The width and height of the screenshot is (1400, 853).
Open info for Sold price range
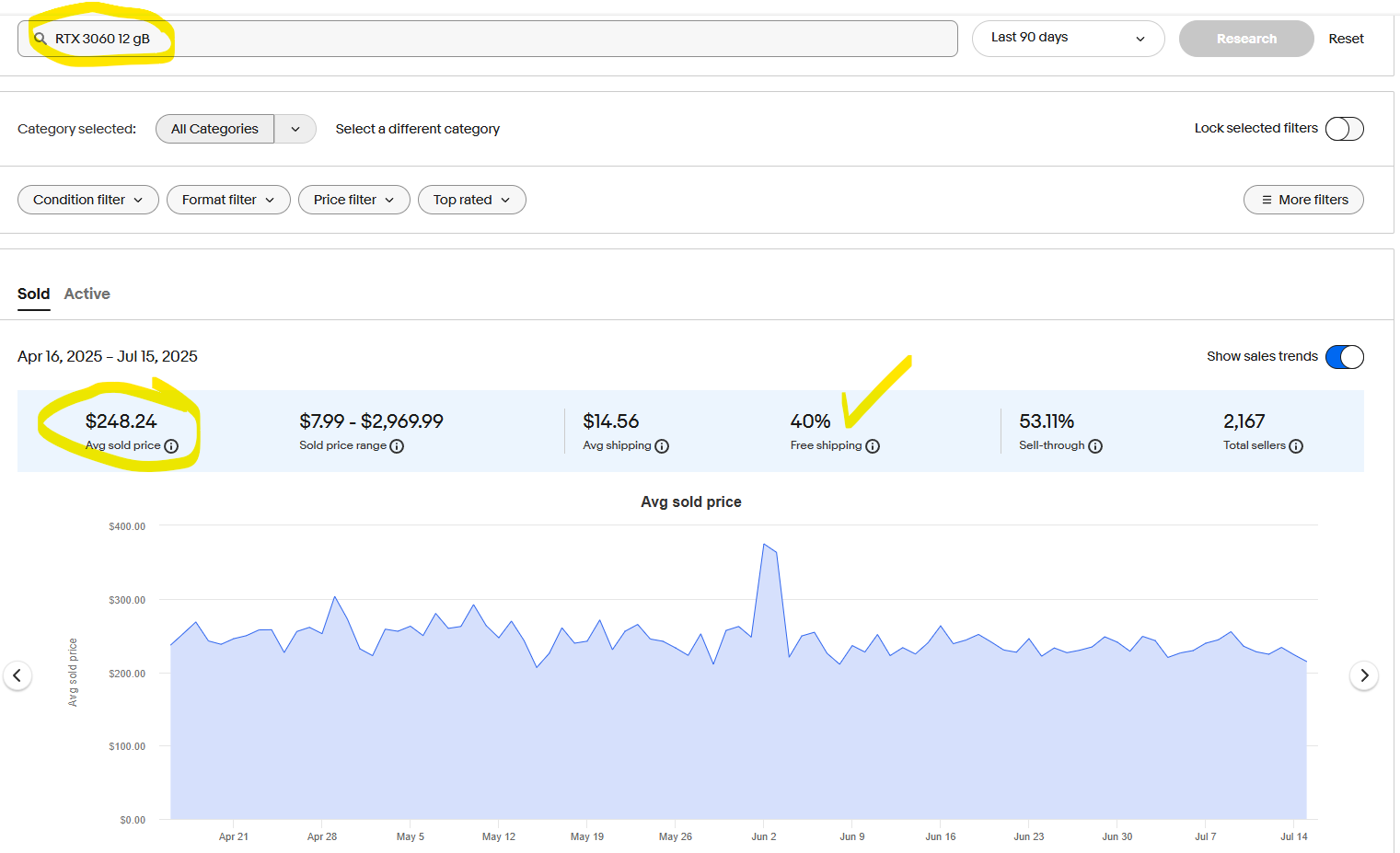pos(397,446)
